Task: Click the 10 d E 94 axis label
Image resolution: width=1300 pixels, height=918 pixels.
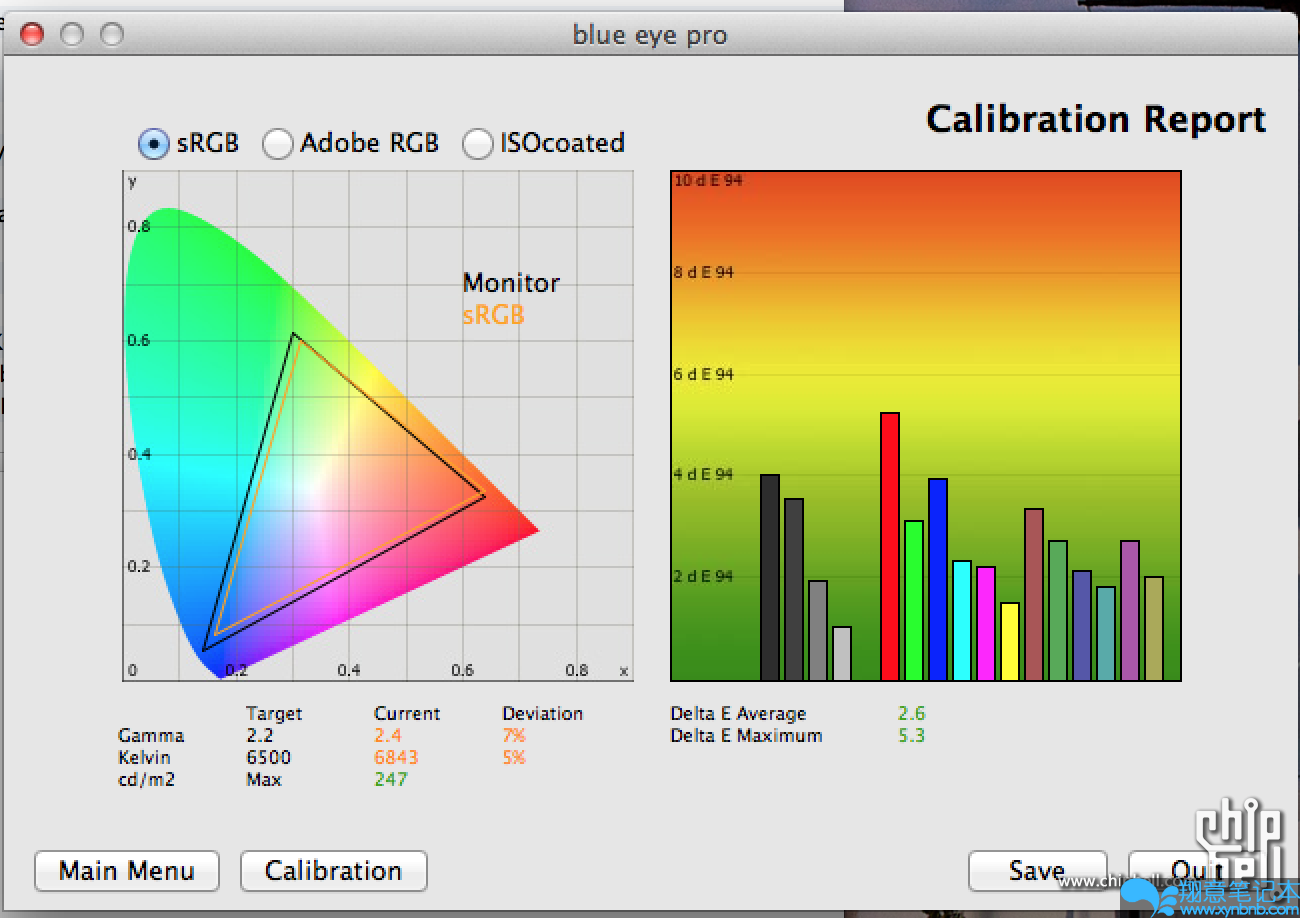Action: [x=708, y=181]
